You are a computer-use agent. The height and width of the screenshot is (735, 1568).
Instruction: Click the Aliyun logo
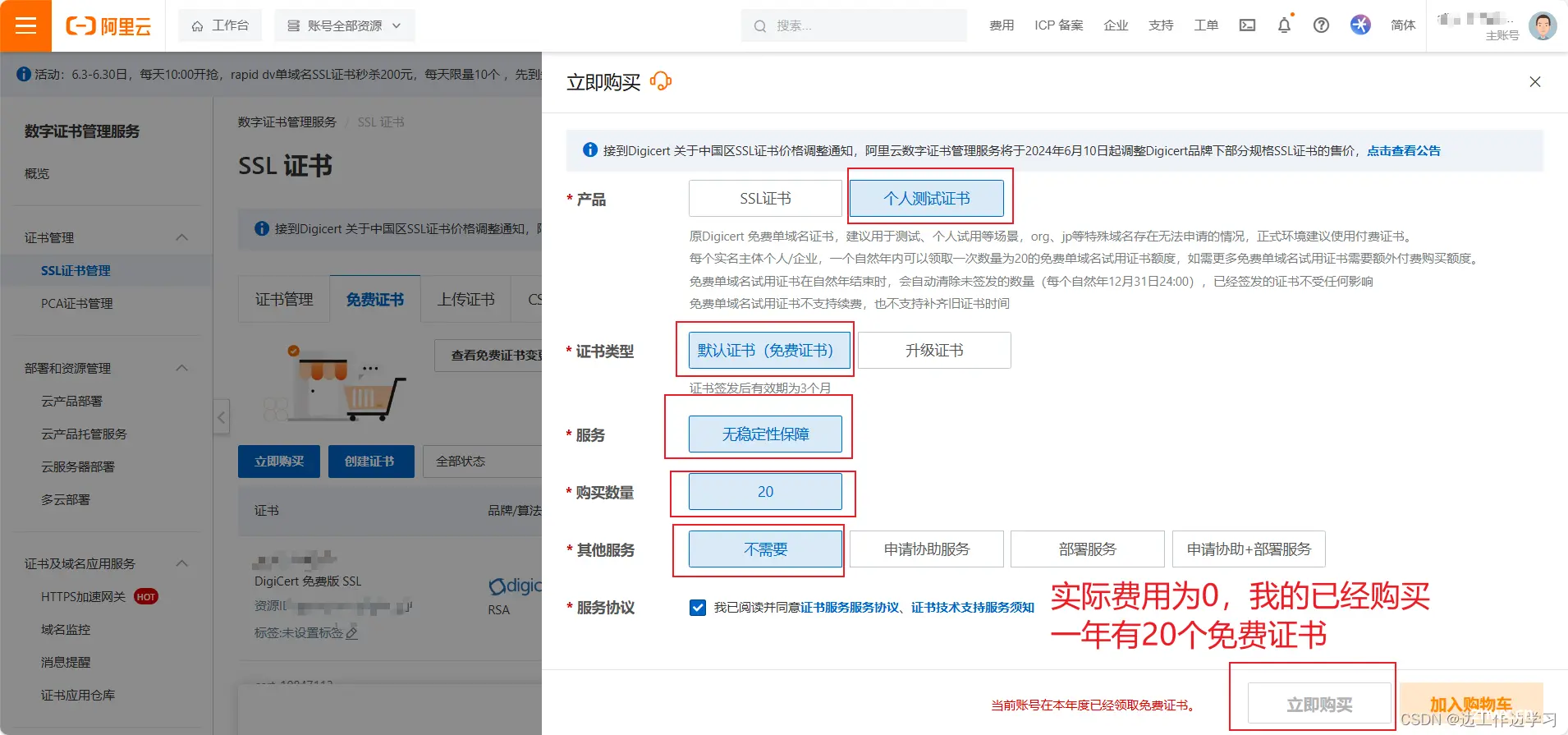(108, 26)
